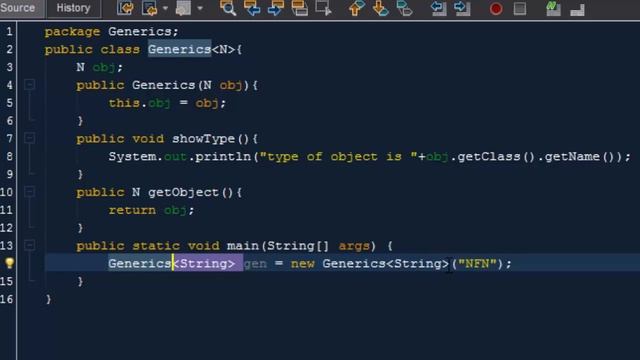Screen dimensions: 640x360
Task: Click the highlighted class name Generics on line 2
Action: (x=180, y=49)
